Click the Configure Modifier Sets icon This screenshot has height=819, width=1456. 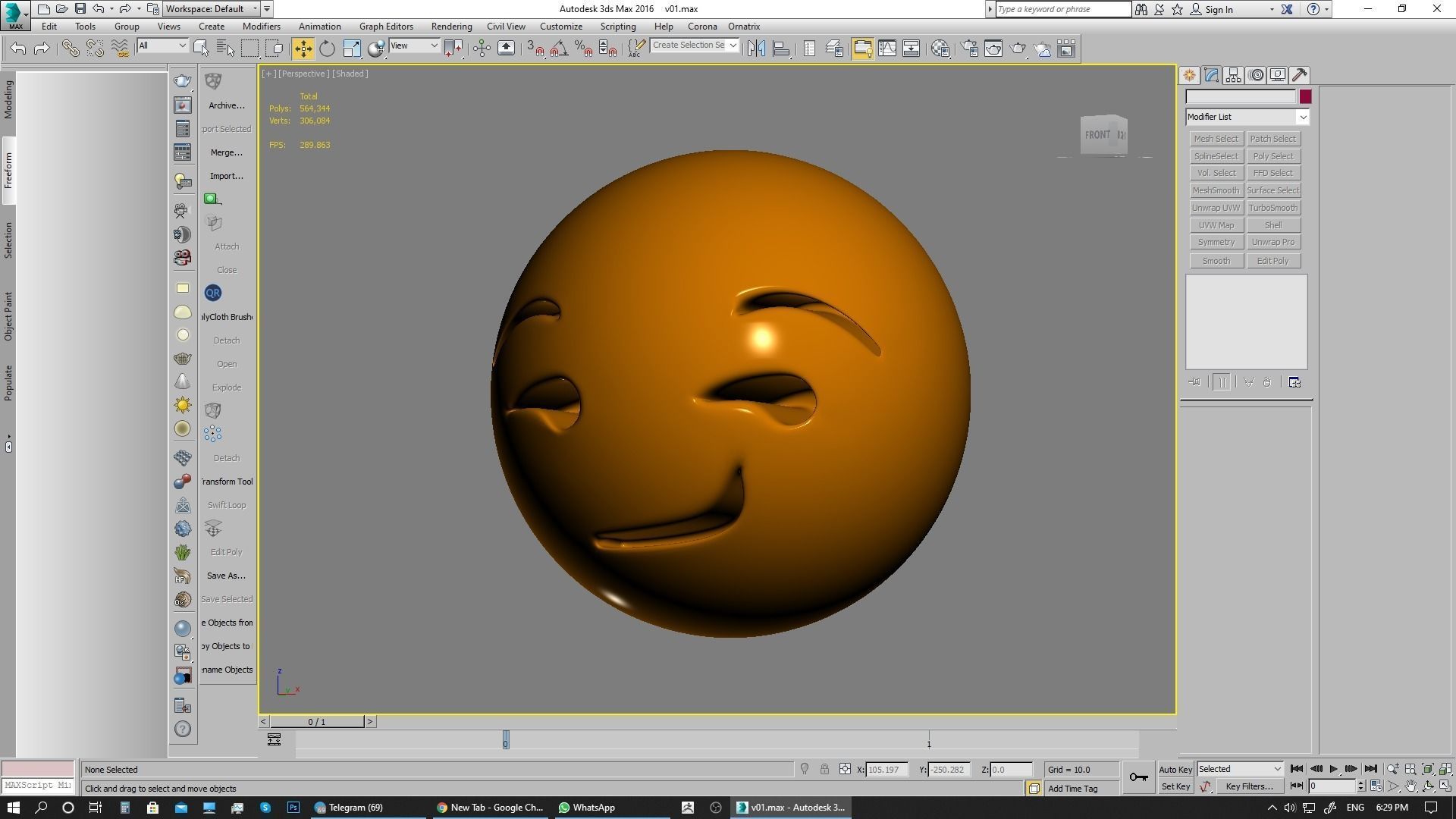coord(1294,382)
